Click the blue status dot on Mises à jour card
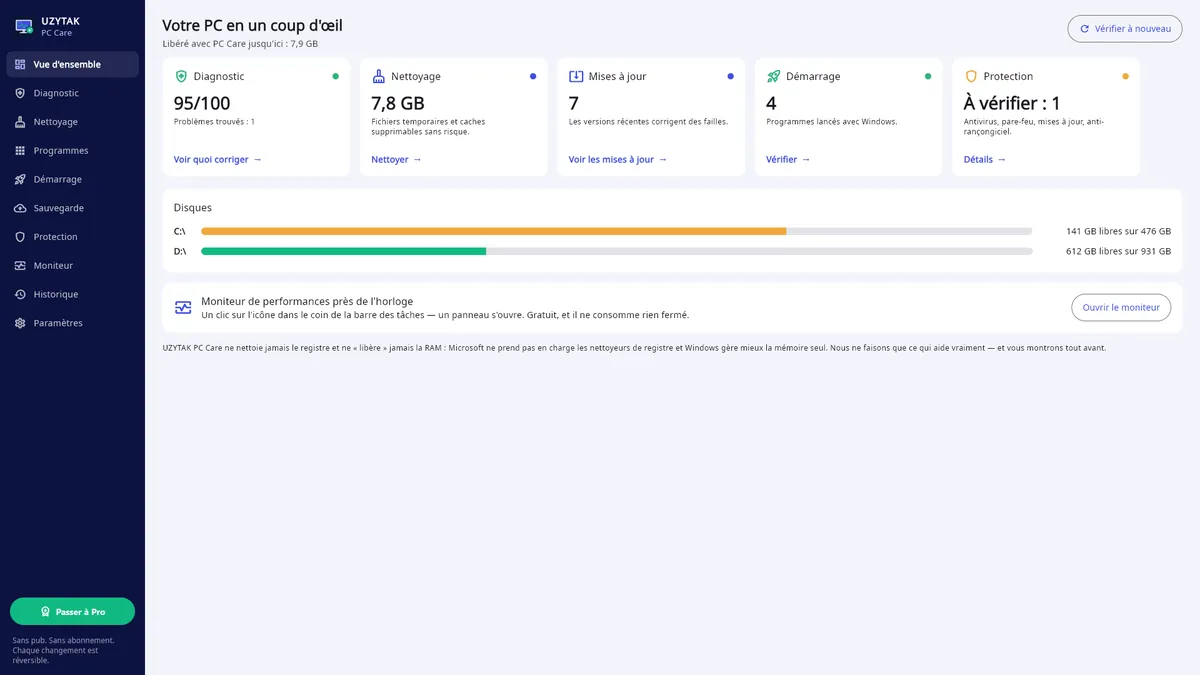 pyautogui.click(x=730, y=76)
